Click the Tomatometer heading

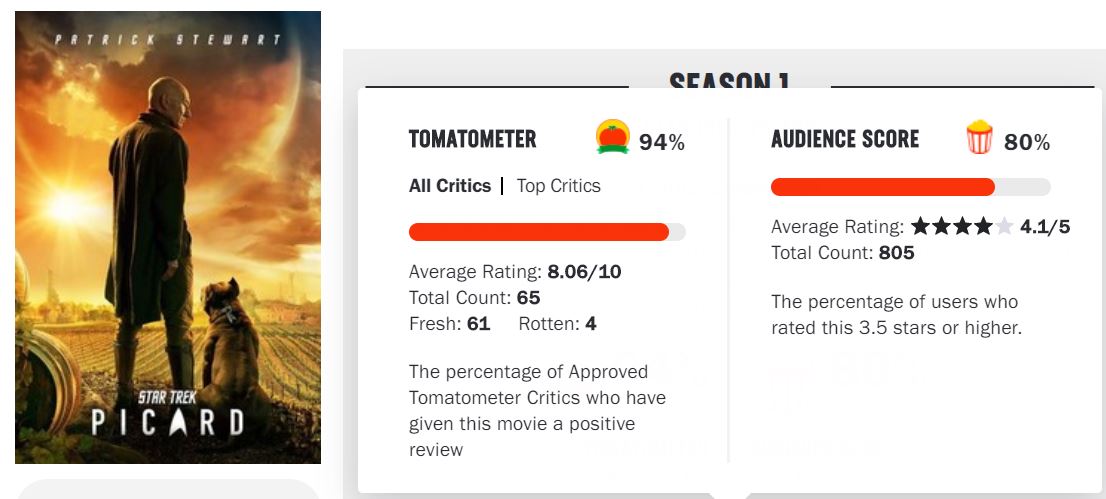tap(472, 140)
